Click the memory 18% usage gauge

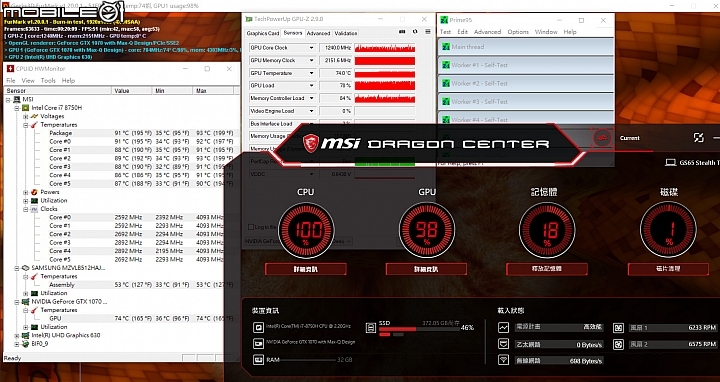coord(547,230)
